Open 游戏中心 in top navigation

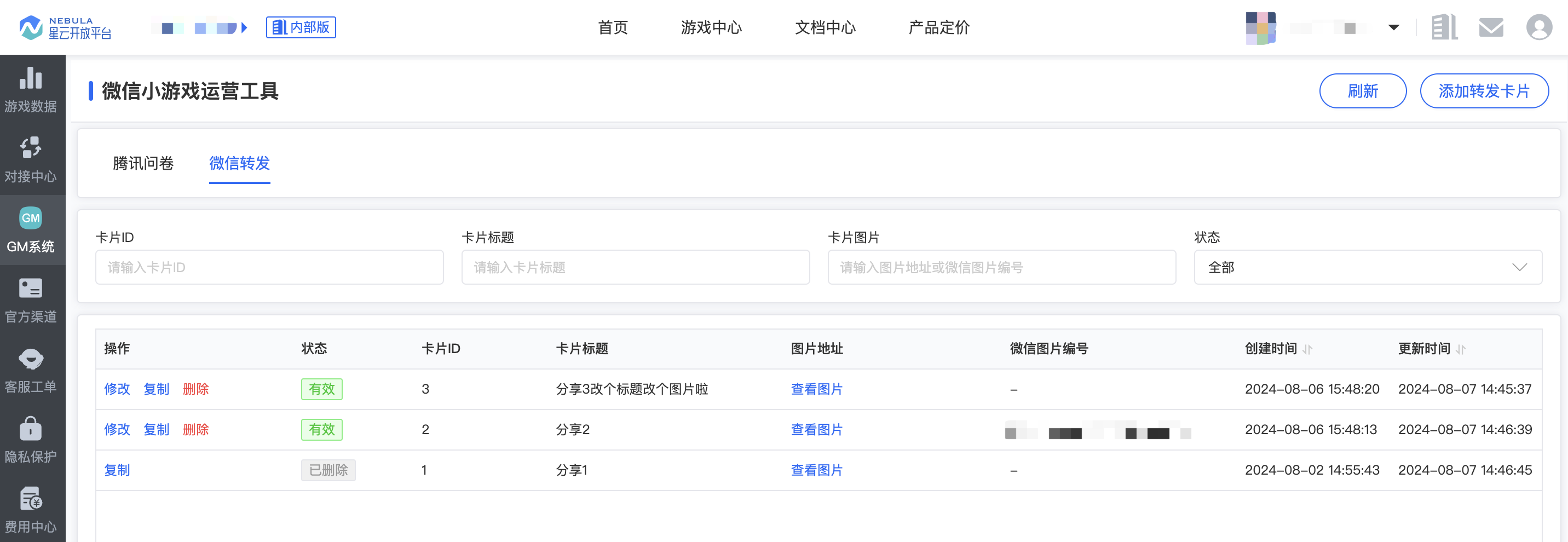pyautogui.click(x=711, y=27)
